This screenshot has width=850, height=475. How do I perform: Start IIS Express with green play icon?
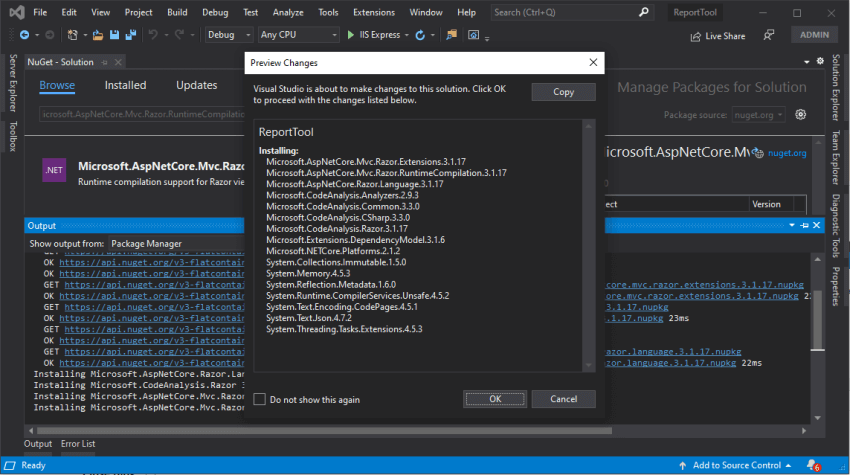350,35
